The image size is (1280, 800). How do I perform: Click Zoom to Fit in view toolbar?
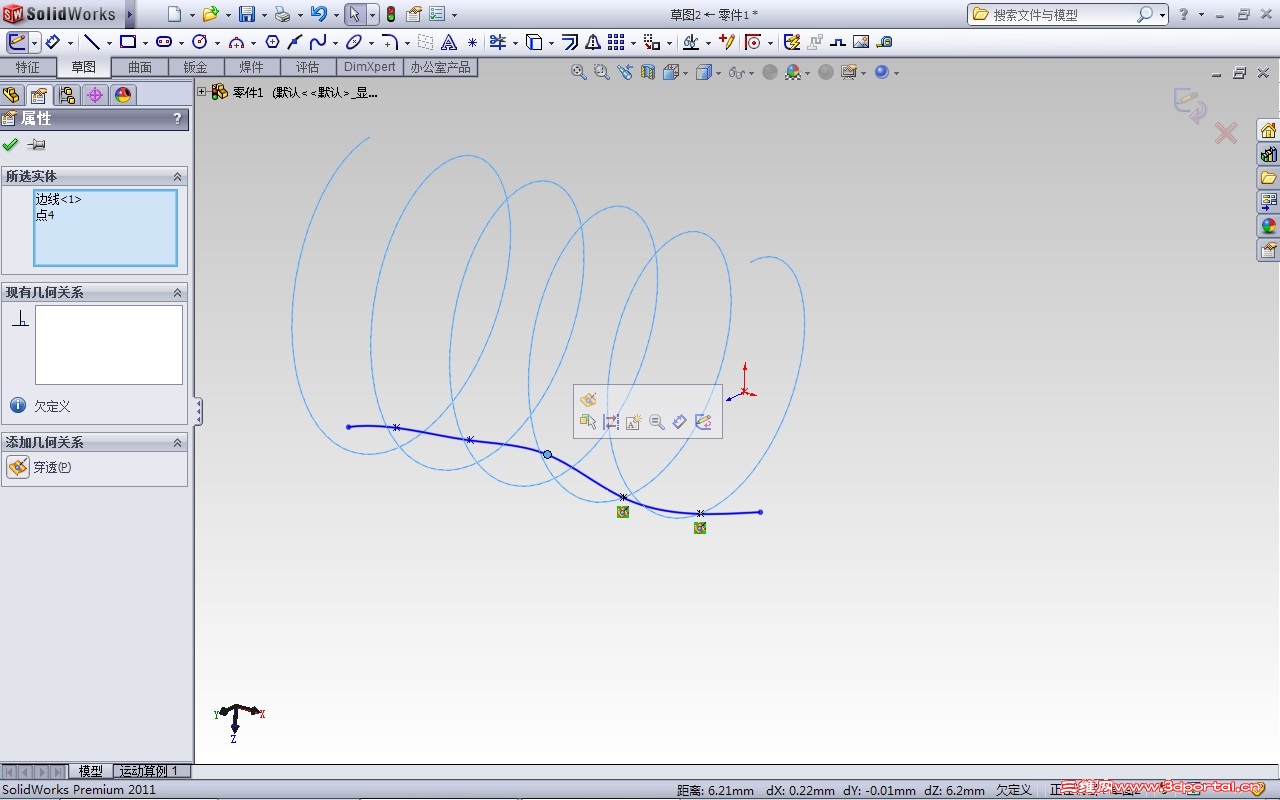pos(578,72)
